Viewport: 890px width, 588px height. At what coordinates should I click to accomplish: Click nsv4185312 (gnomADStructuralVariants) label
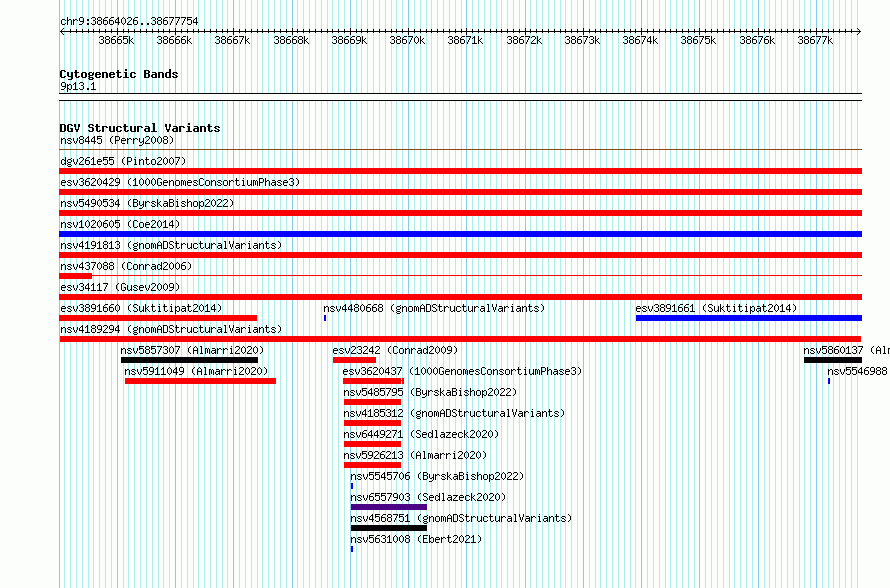[x=454, y=413]
